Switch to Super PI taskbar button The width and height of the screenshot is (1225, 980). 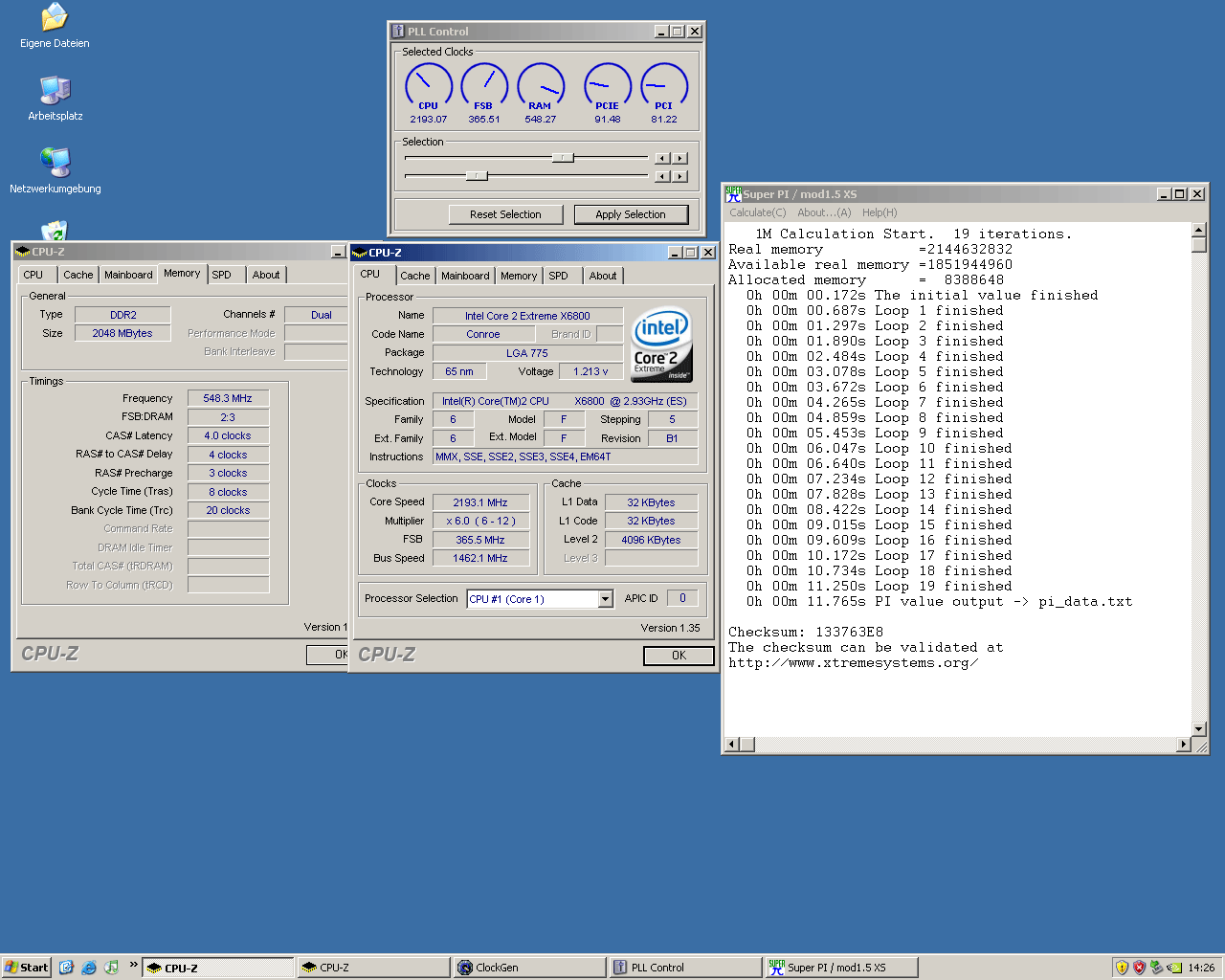[840, 968]
